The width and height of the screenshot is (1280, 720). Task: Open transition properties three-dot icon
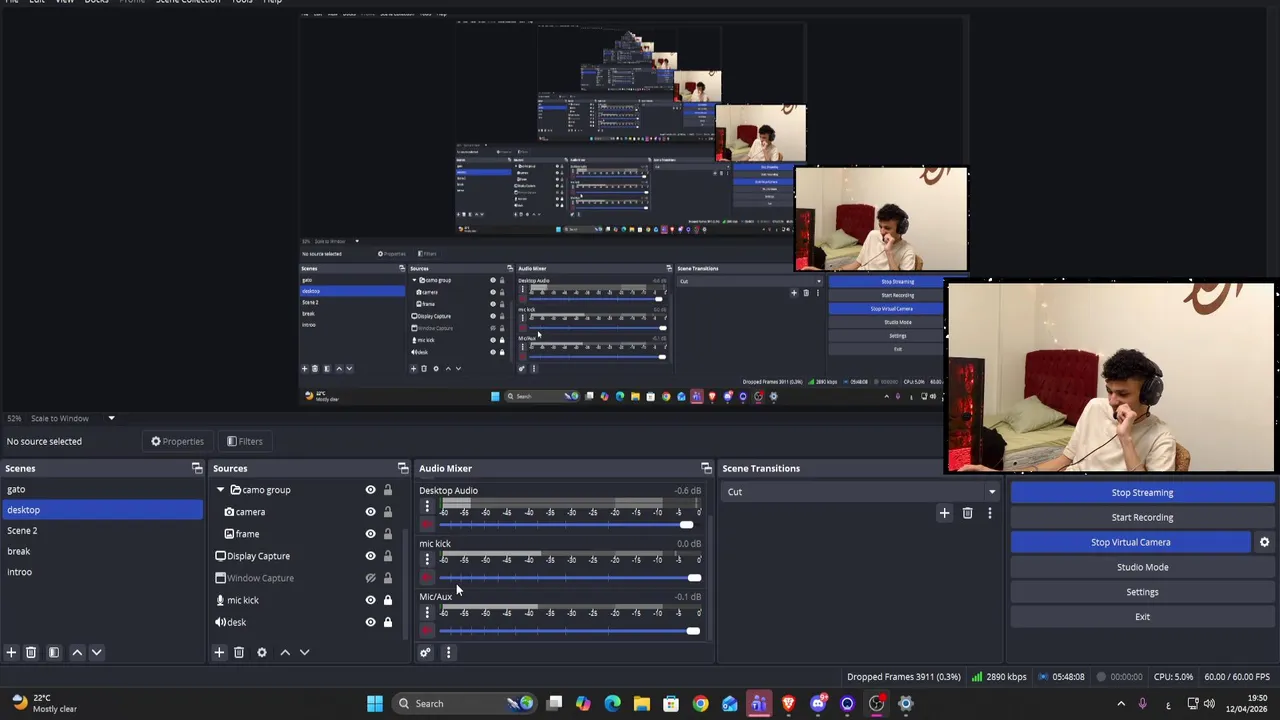pyautogui.click(x=989, y=513)
